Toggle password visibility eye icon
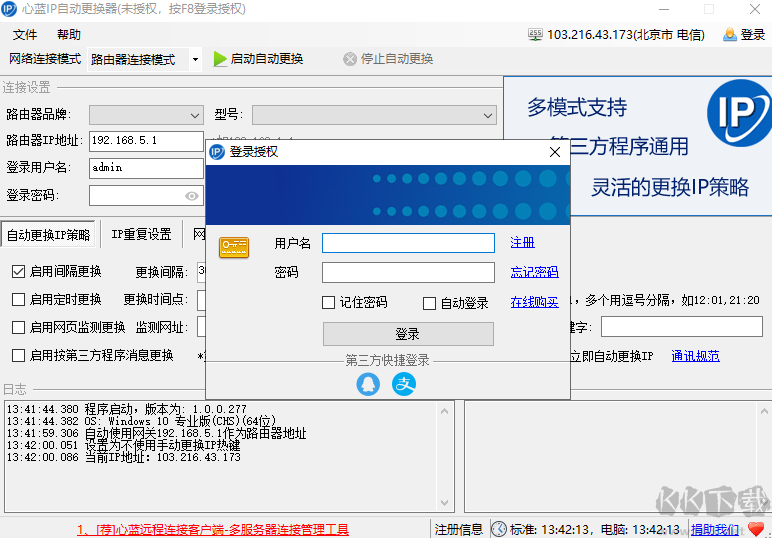The width and height of the screenshot is (772, 538). (x=192, y=196)
